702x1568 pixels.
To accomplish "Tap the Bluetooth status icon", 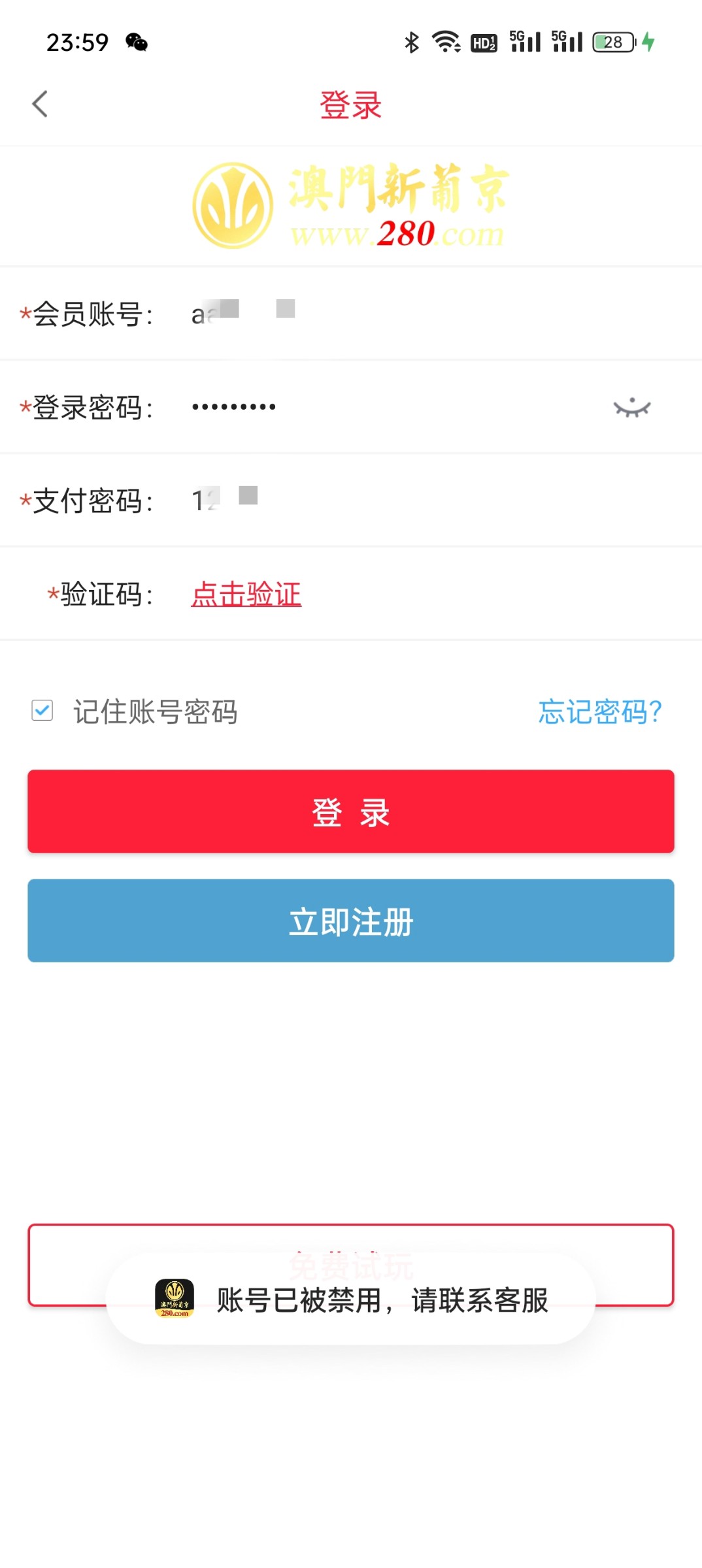I will [x=411, y=42].
